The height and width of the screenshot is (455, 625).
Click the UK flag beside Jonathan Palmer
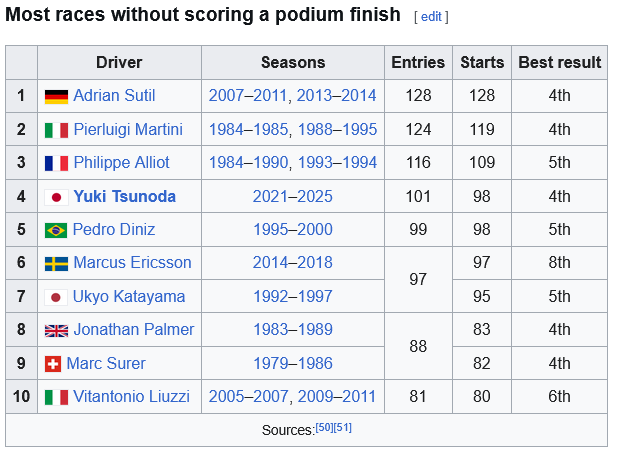pyautogui.click(x=56, y=331)
